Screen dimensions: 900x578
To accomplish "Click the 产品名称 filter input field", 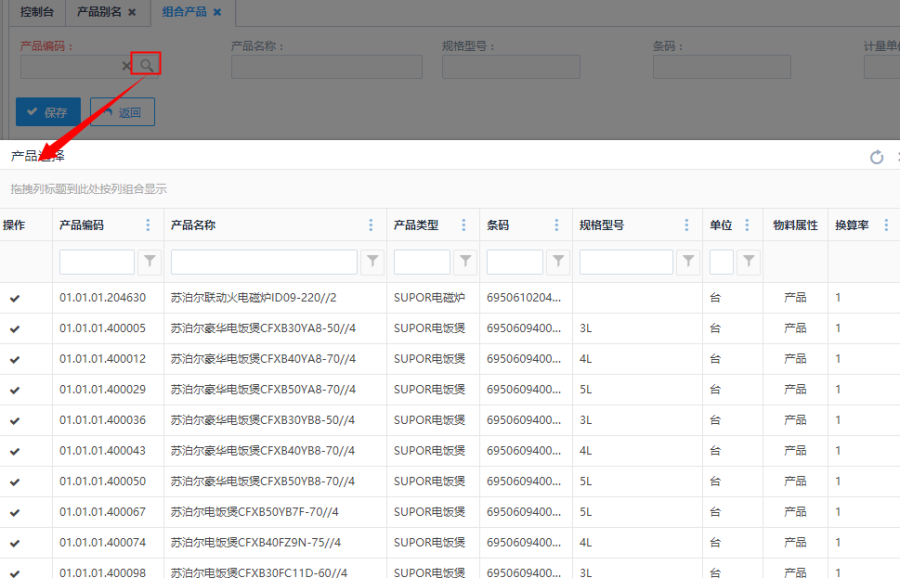I will pos(264,262).
